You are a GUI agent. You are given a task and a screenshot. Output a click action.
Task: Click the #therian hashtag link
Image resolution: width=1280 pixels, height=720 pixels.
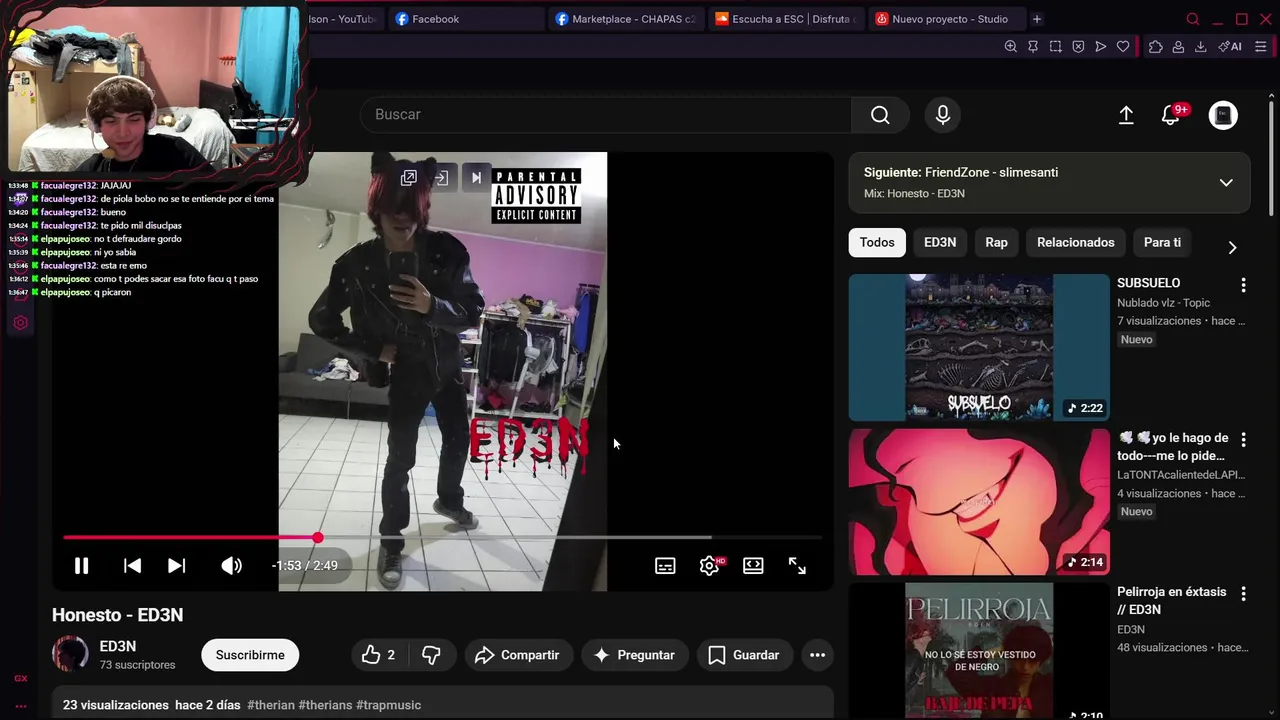click(x=271, y=705)
